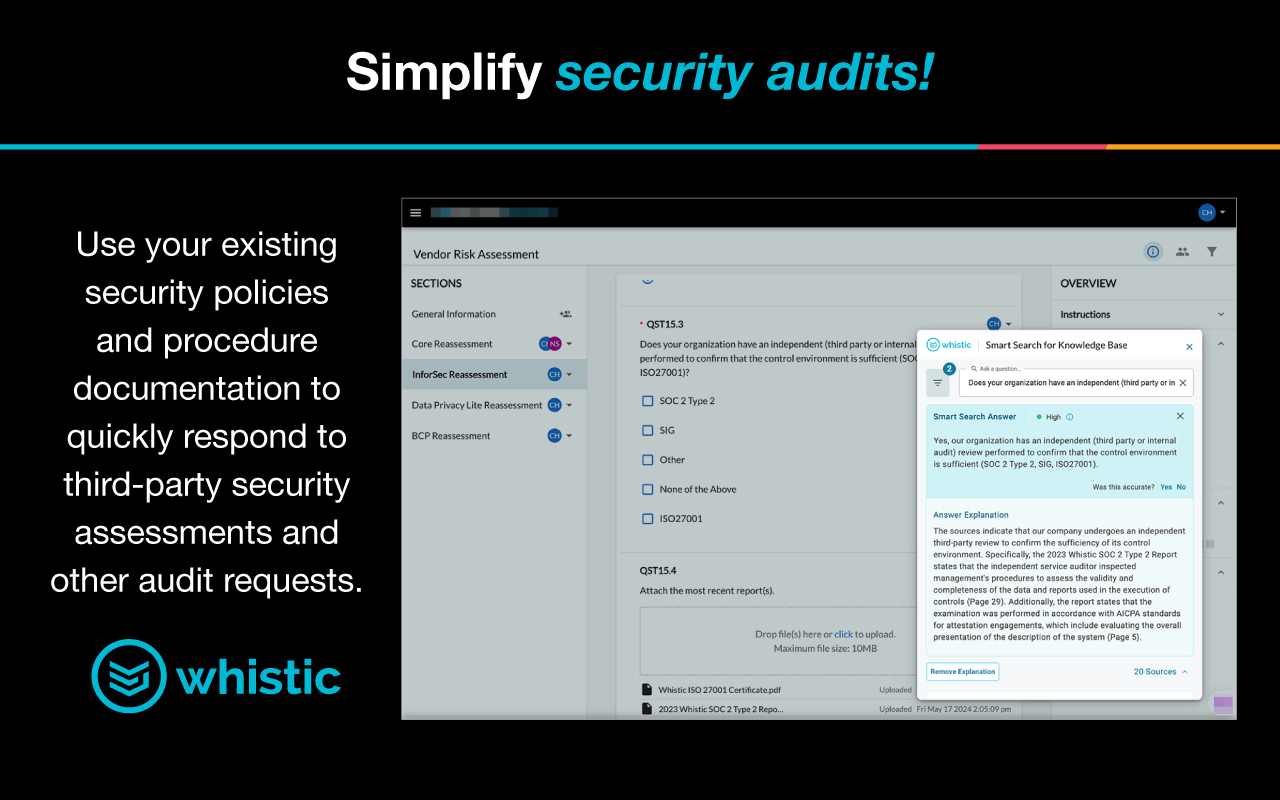Open the Smart Search filter button
This screenshot has width=1280, height=800.
tap(938, 383)
